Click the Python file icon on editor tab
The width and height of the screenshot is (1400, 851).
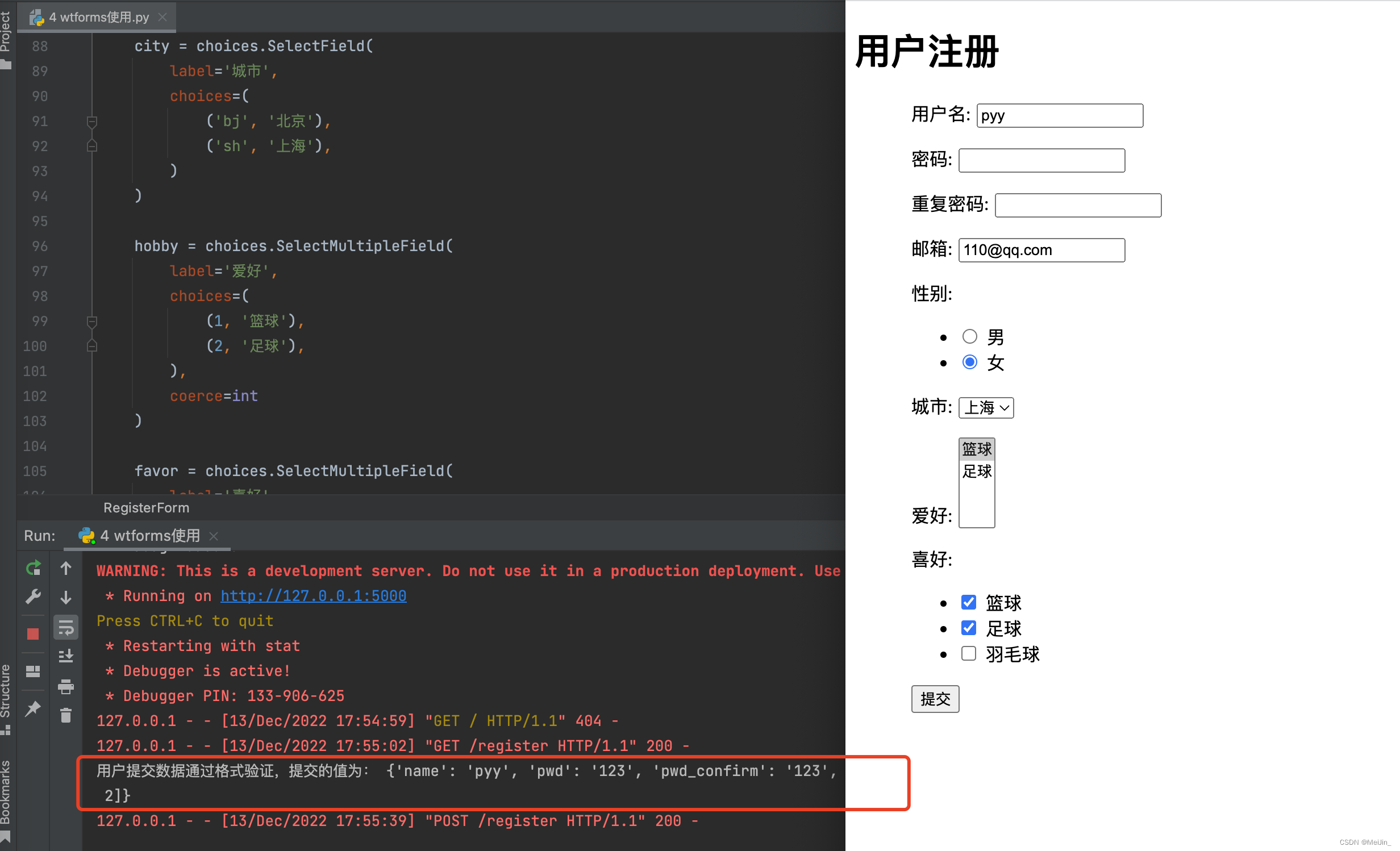[x=37, y=18]
